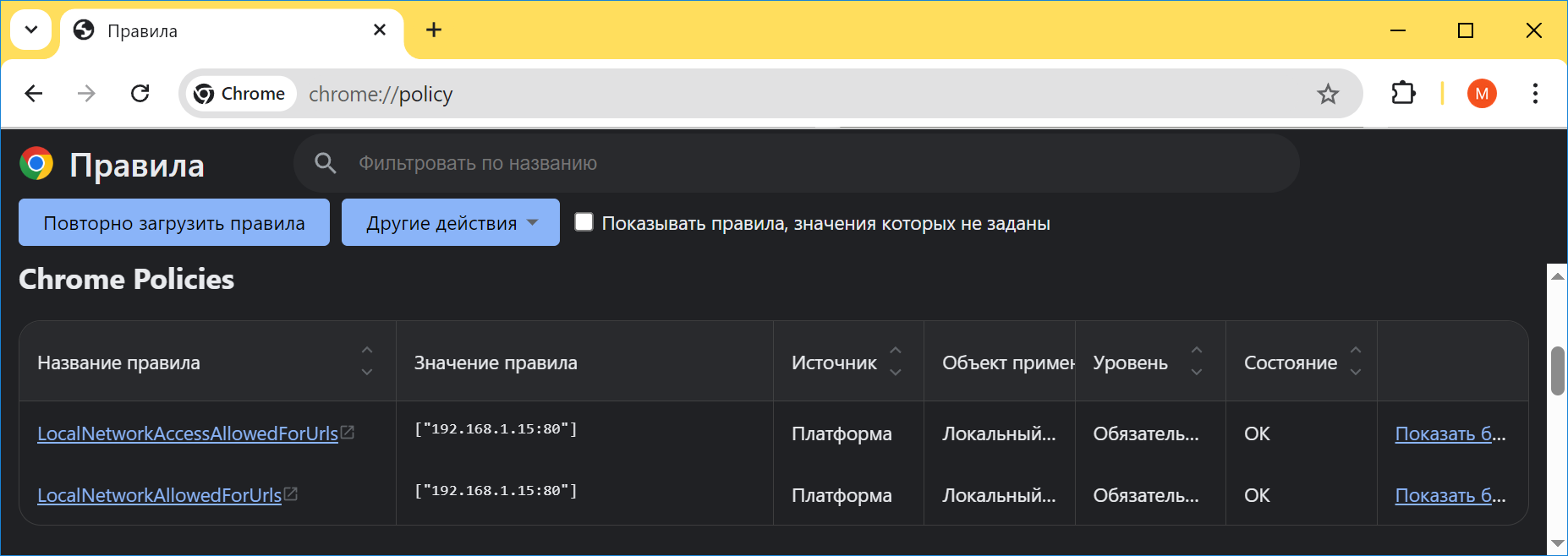This screenshot has width=1568, height=556.
Task: Sort by Название правила column arrows
Action: click(x=367, y=361)
